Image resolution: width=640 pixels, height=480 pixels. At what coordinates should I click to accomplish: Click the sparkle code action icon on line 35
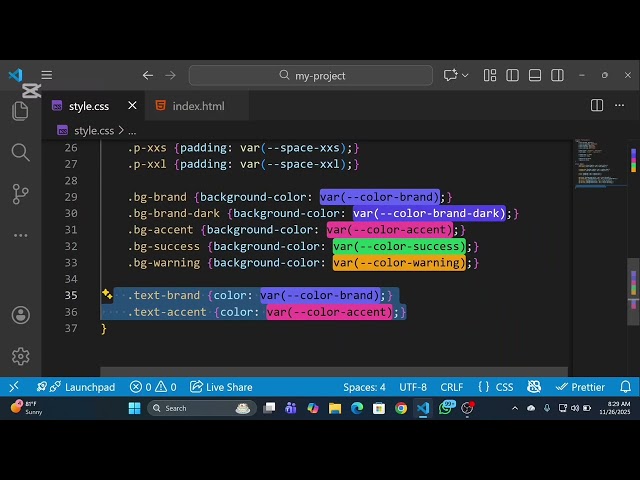(107, 294)
